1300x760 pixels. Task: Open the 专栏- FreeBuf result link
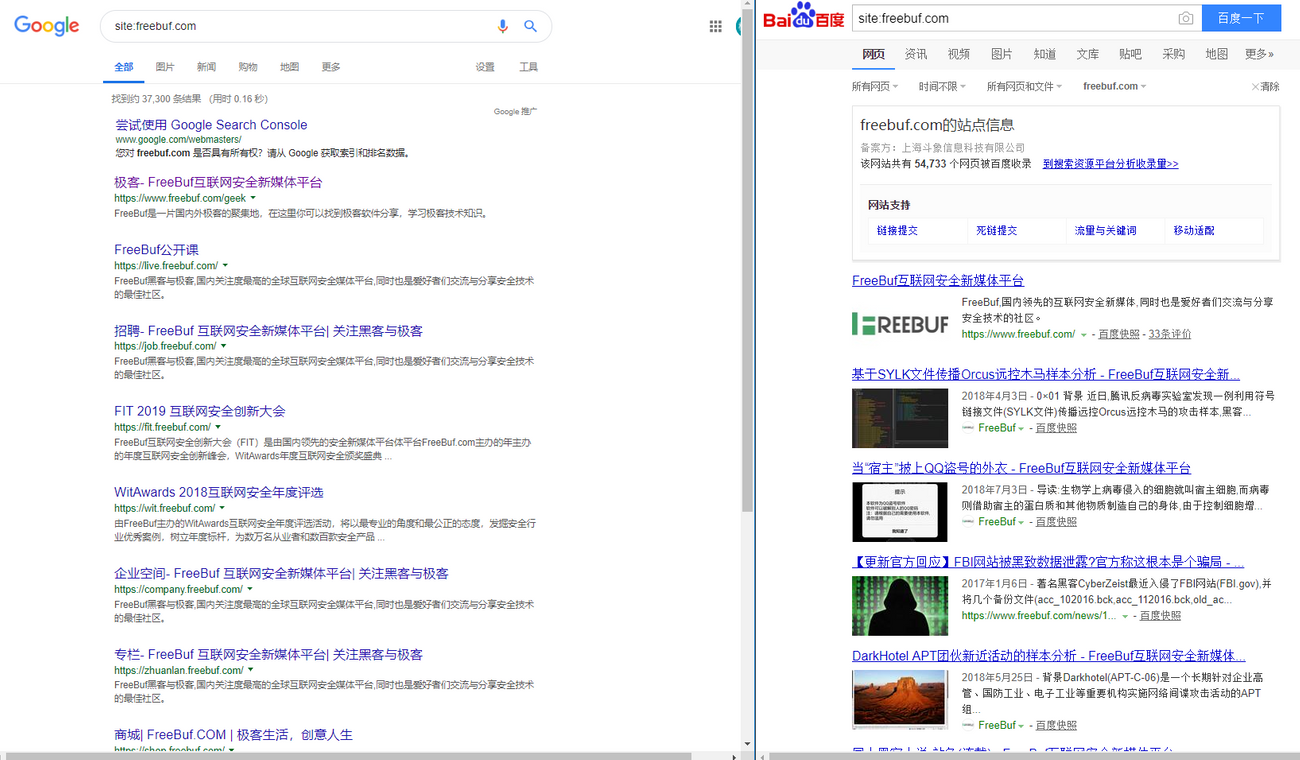click(268, 654)
